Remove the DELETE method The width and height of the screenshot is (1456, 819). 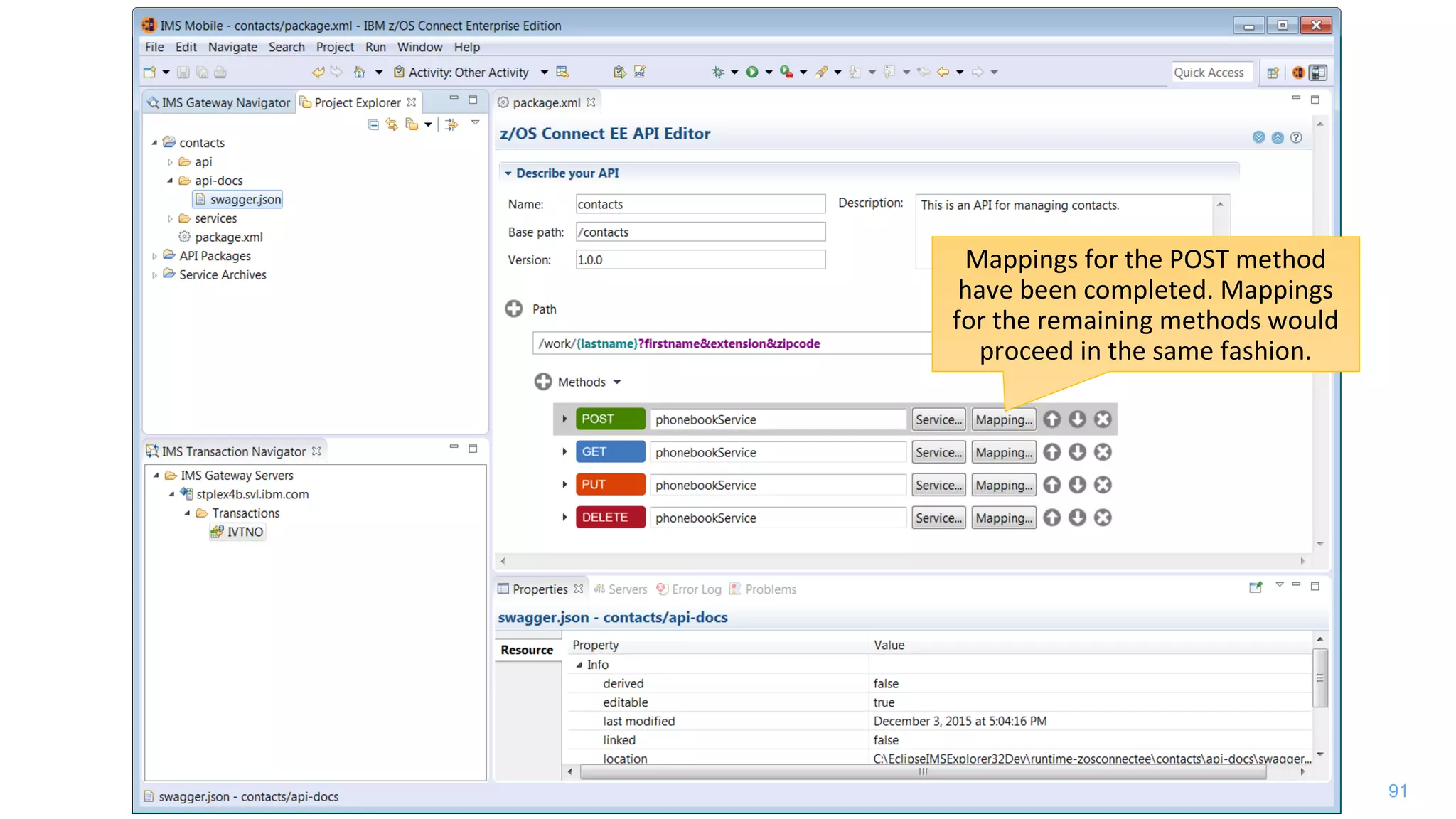tap(1103, 518)
